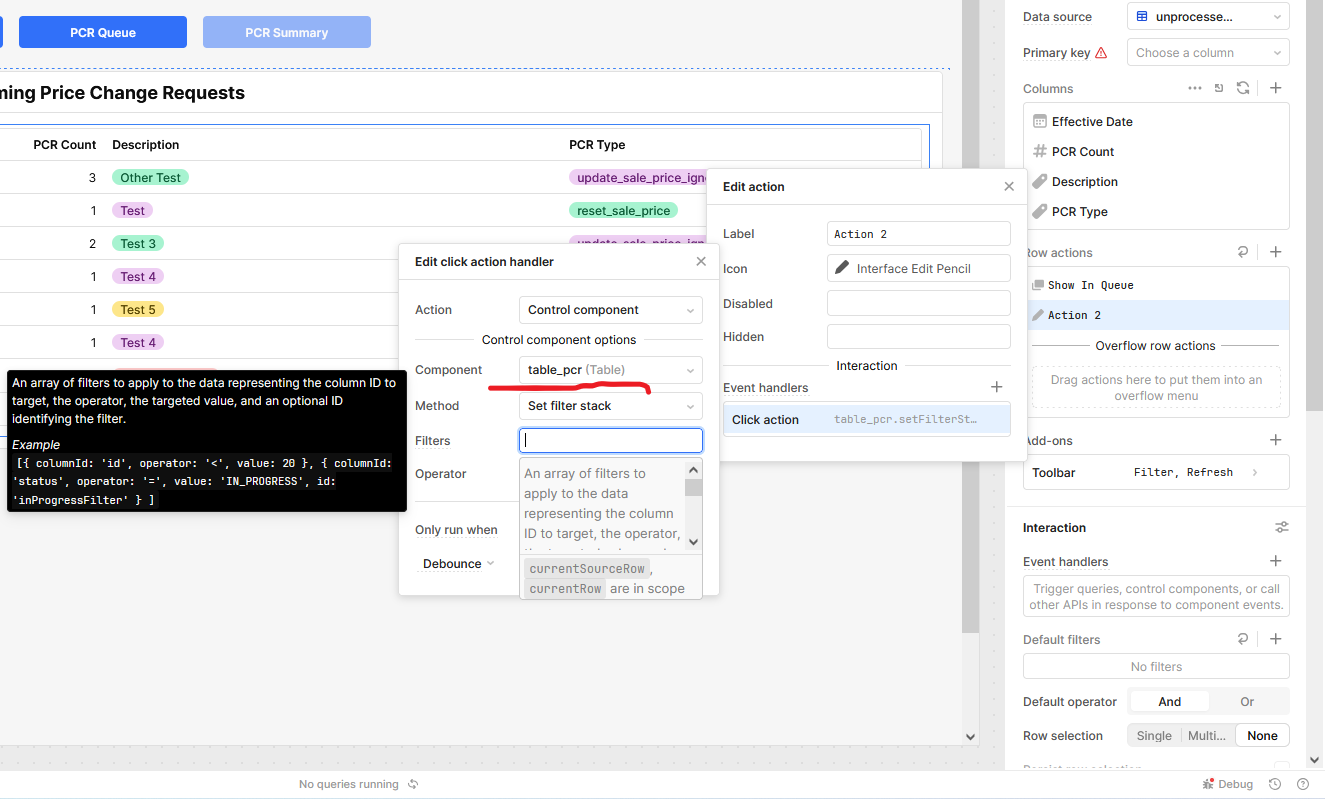Screen dimensions: 1325x799
Task: Add an event handler in the Edit action panel
Action: [996, 387]
